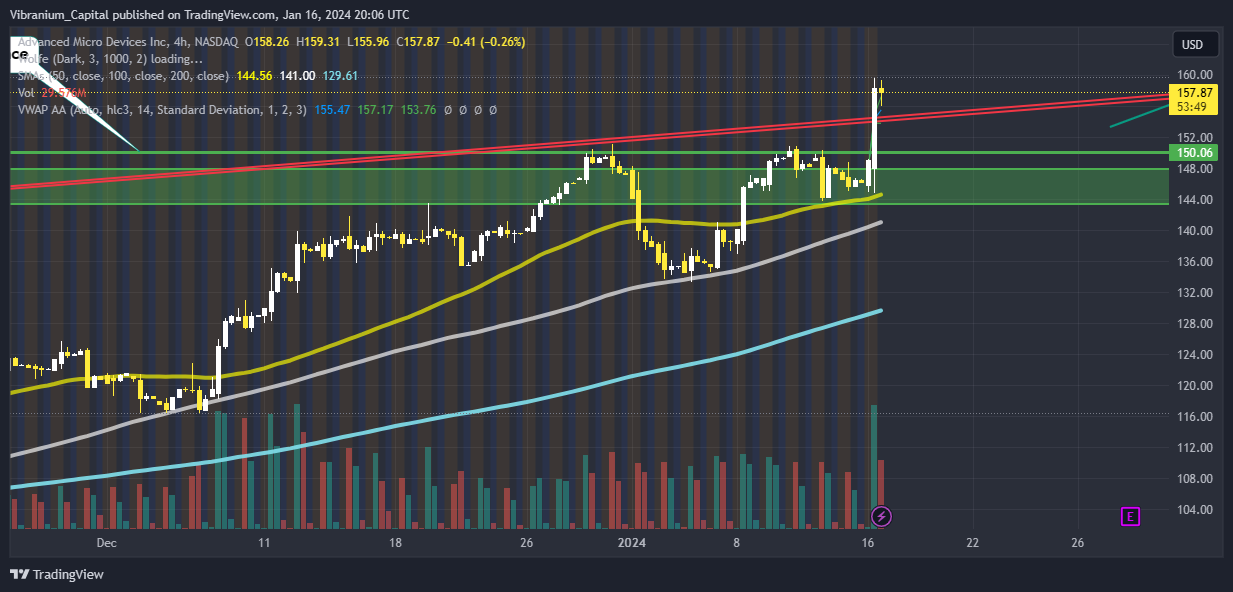Select the Wolfe indicator legend entry

(x=110, y=59)
